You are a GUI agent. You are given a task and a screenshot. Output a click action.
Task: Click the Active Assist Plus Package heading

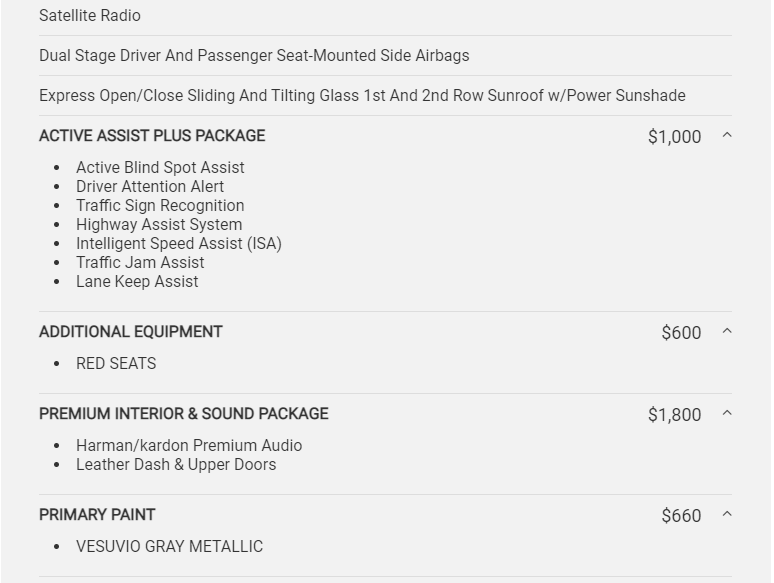tap(152, 136)
